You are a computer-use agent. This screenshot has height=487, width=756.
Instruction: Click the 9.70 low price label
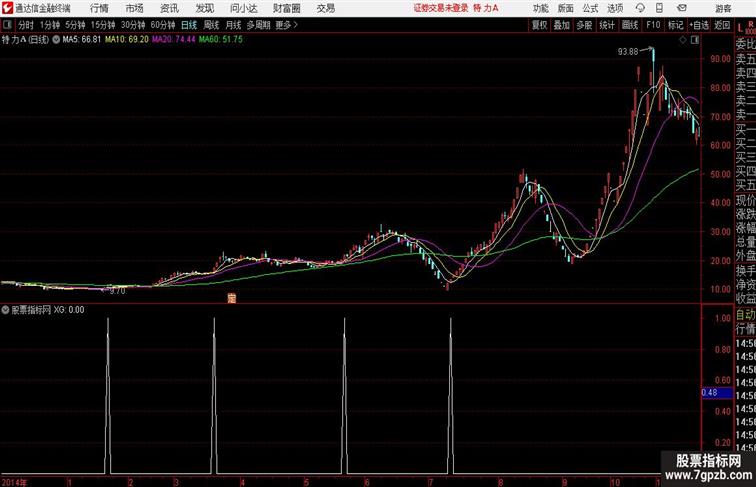[x=117, y=291]
